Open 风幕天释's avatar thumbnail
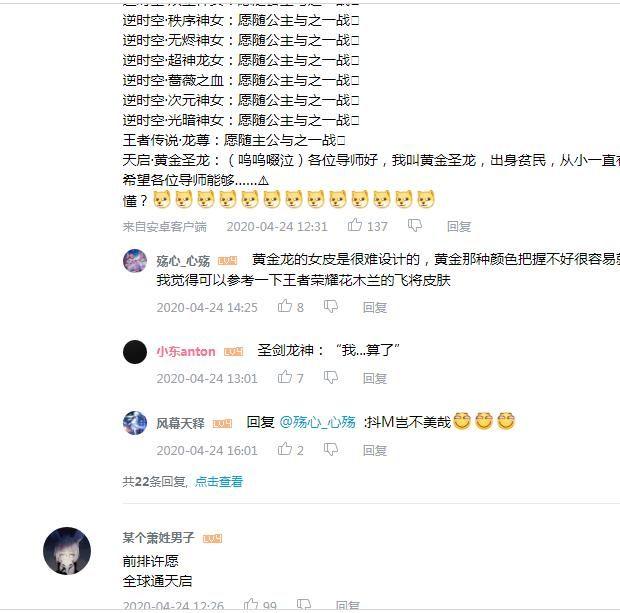The height and width of the screenshot is (613, 620). 135,423
